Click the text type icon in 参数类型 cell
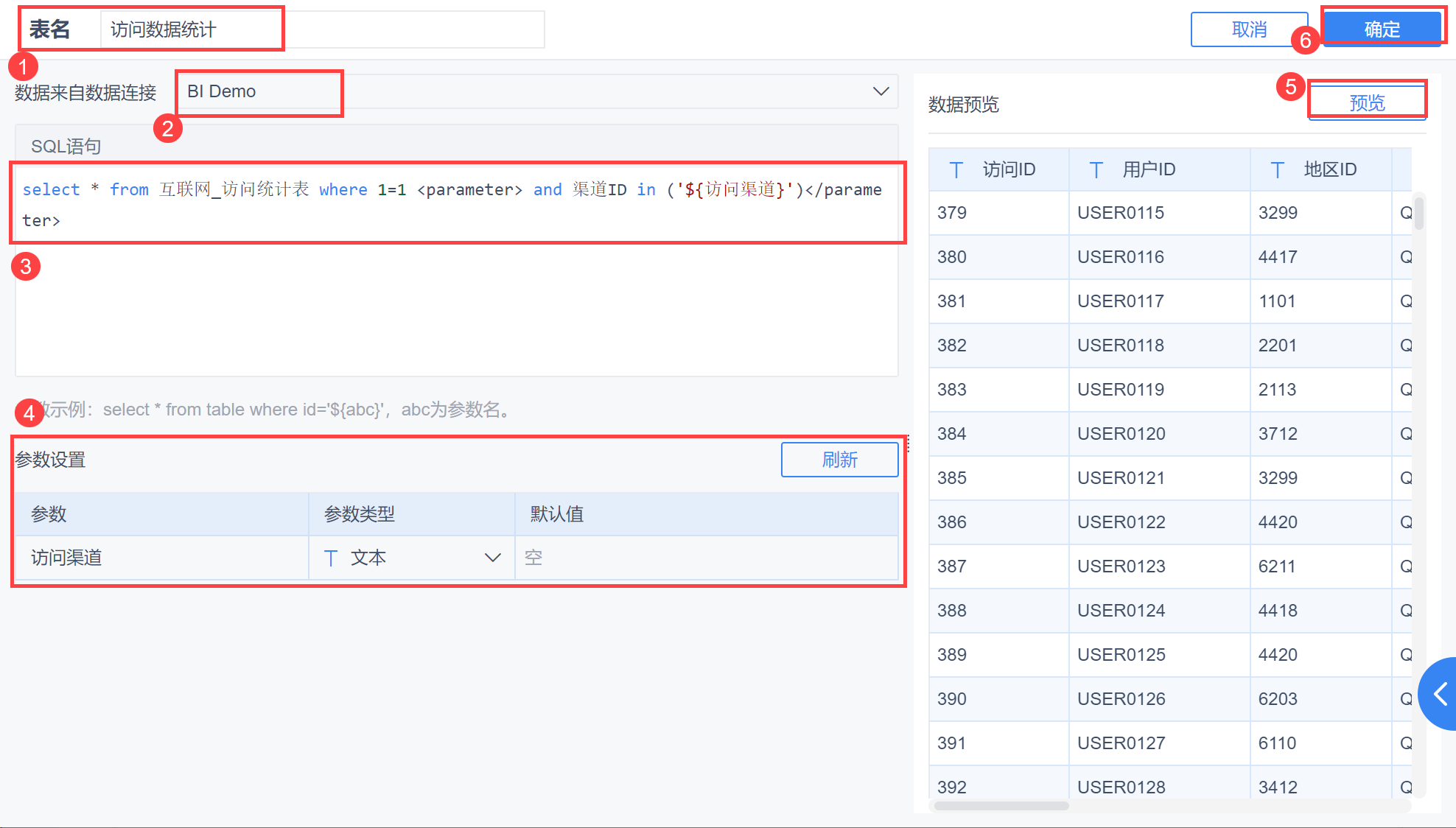This screenshot has height=828, width=1456. [331, 558]
